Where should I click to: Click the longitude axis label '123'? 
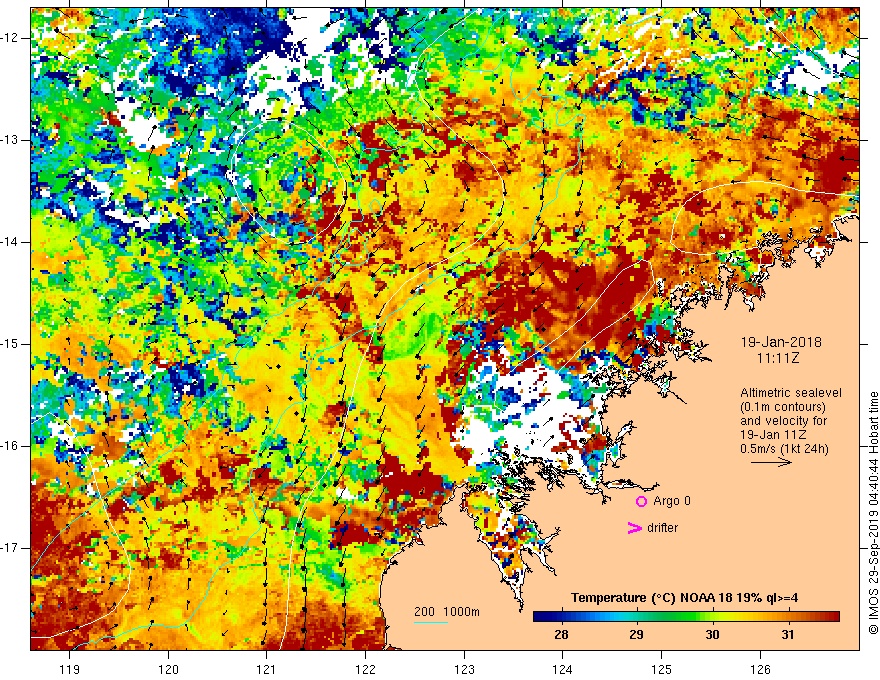coord(464,669)
